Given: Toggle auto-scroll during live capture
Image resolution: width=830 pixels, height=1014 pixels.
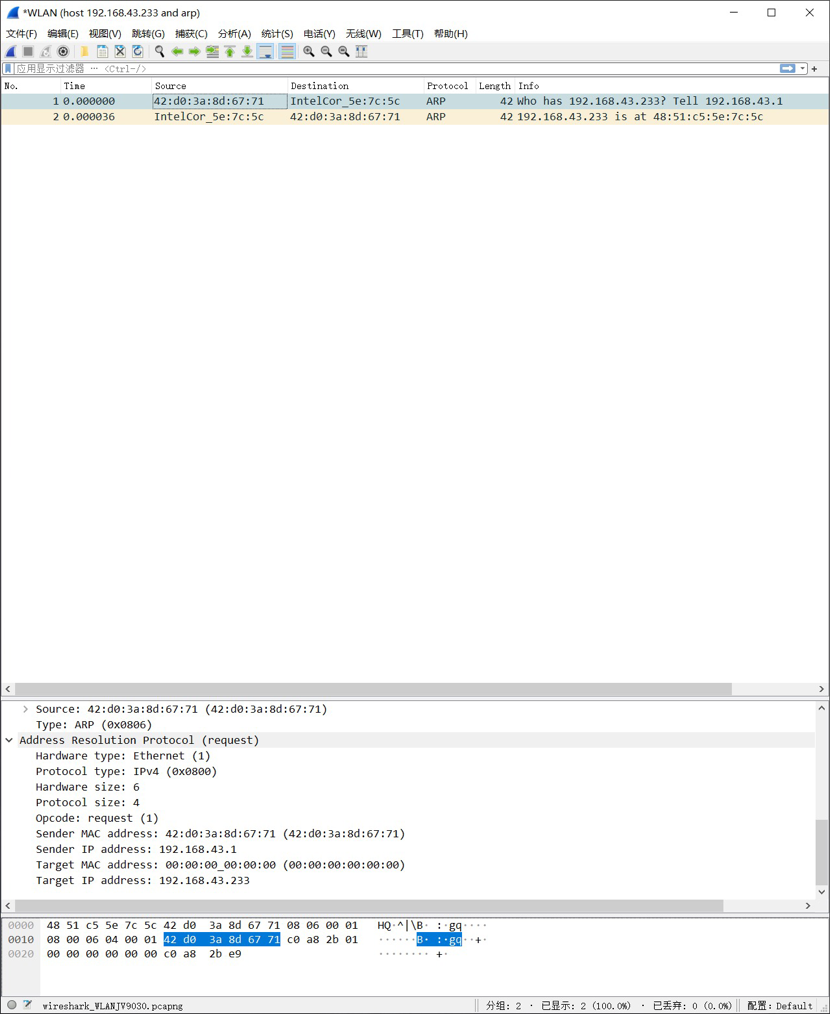Looking at the screenshot, I should (x=265, y=52).
